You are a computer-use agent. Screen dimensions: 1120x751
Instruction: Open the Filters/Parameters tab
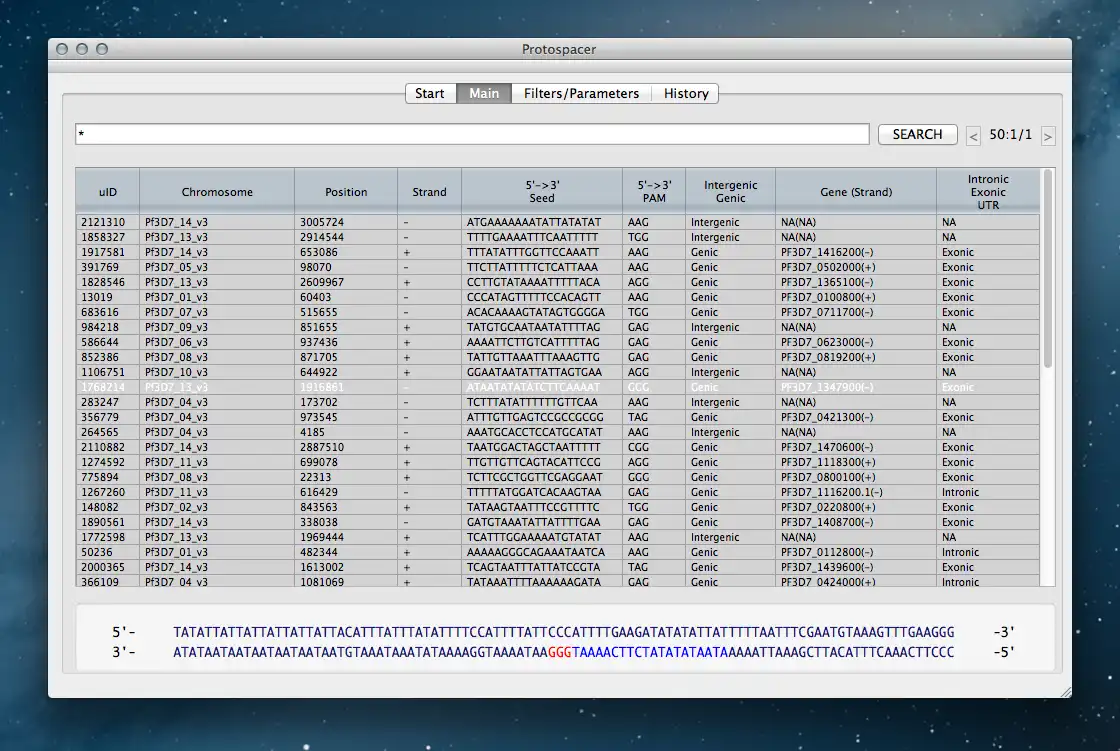tap(581, 94)
